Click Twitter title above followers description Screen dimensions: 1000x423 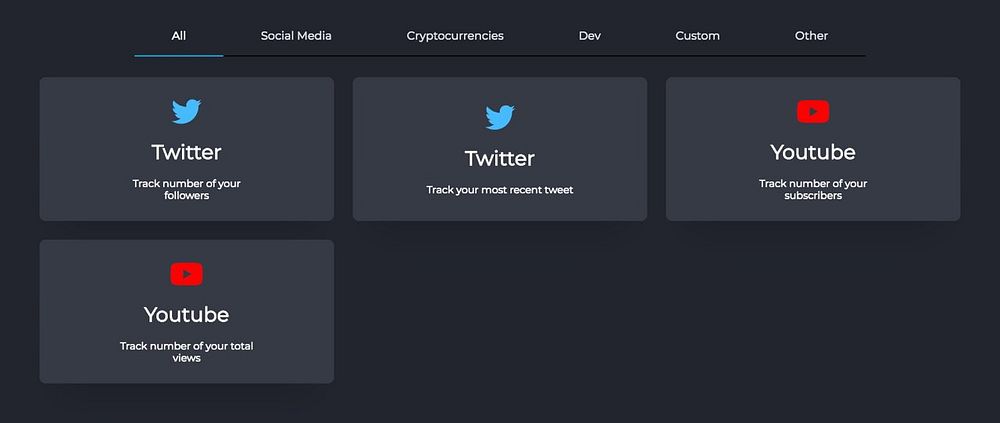tap(186, 152)
